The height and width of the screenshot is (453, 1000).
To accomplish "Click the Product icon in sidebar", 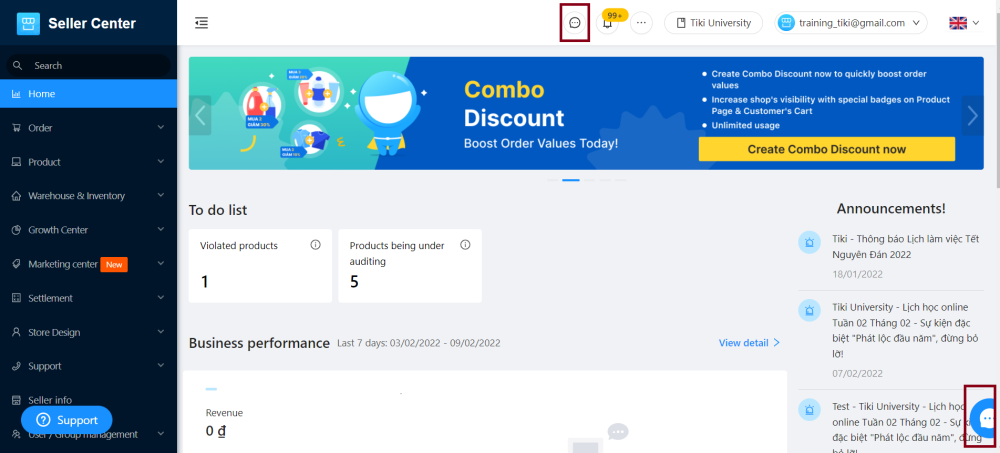I will click(x=17, y=162).
